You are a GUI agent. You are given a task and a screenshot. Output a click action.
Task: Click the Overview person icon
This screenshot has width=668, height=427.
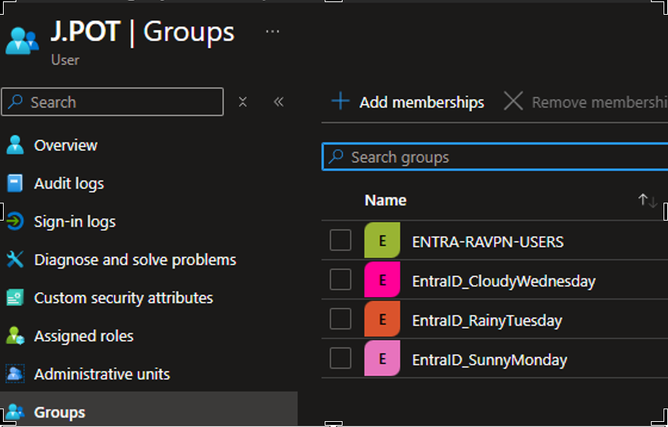tap(15, 145)
